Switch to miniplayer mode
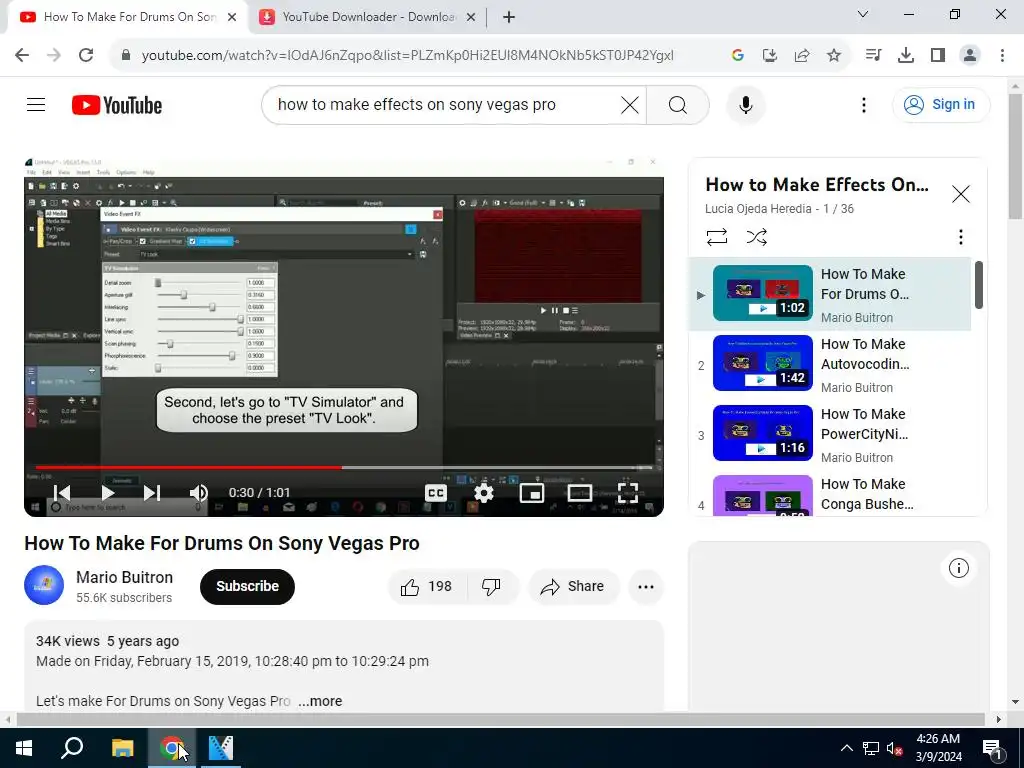This screenshot has width=1024, height=768. pyautogui.click(x=532, y=492)
